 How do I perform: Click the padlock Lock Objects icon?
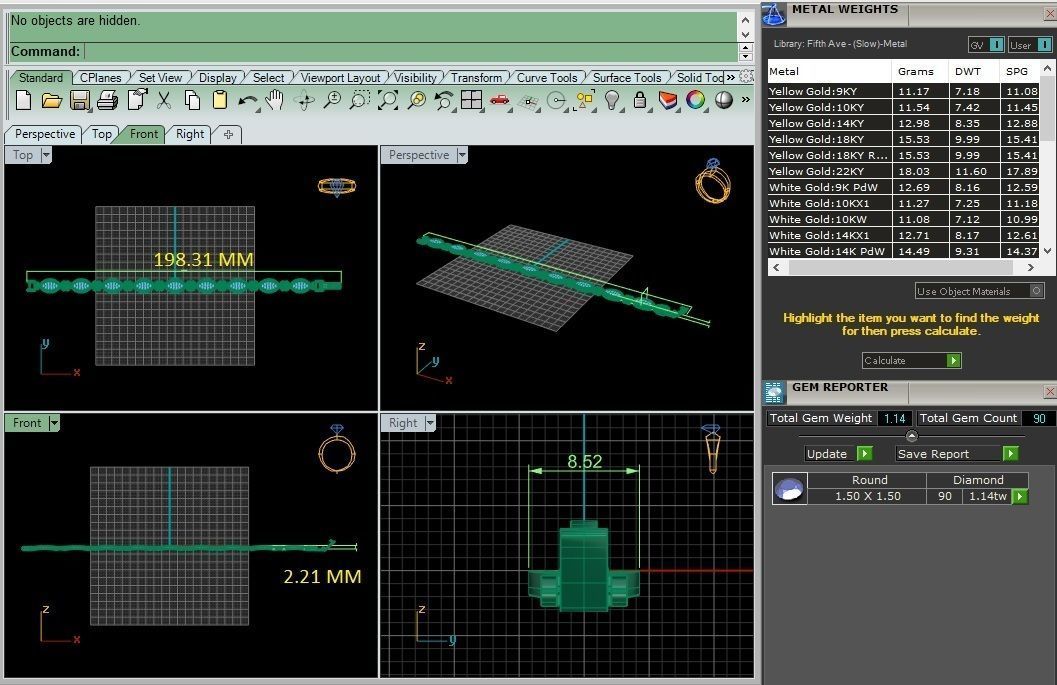point(640,101)
